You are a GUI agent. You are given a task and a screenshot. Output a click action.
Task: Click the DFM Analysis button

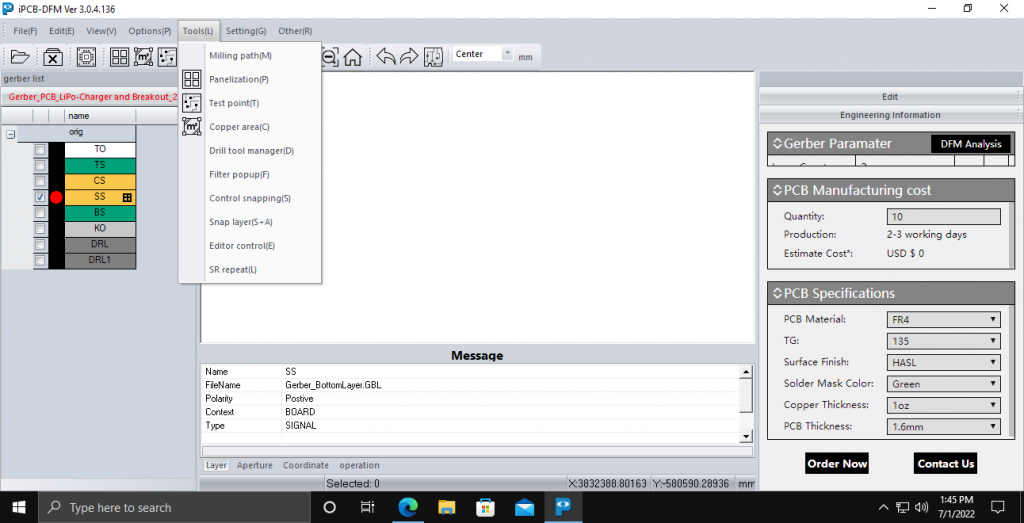click(x=970, y=144)
